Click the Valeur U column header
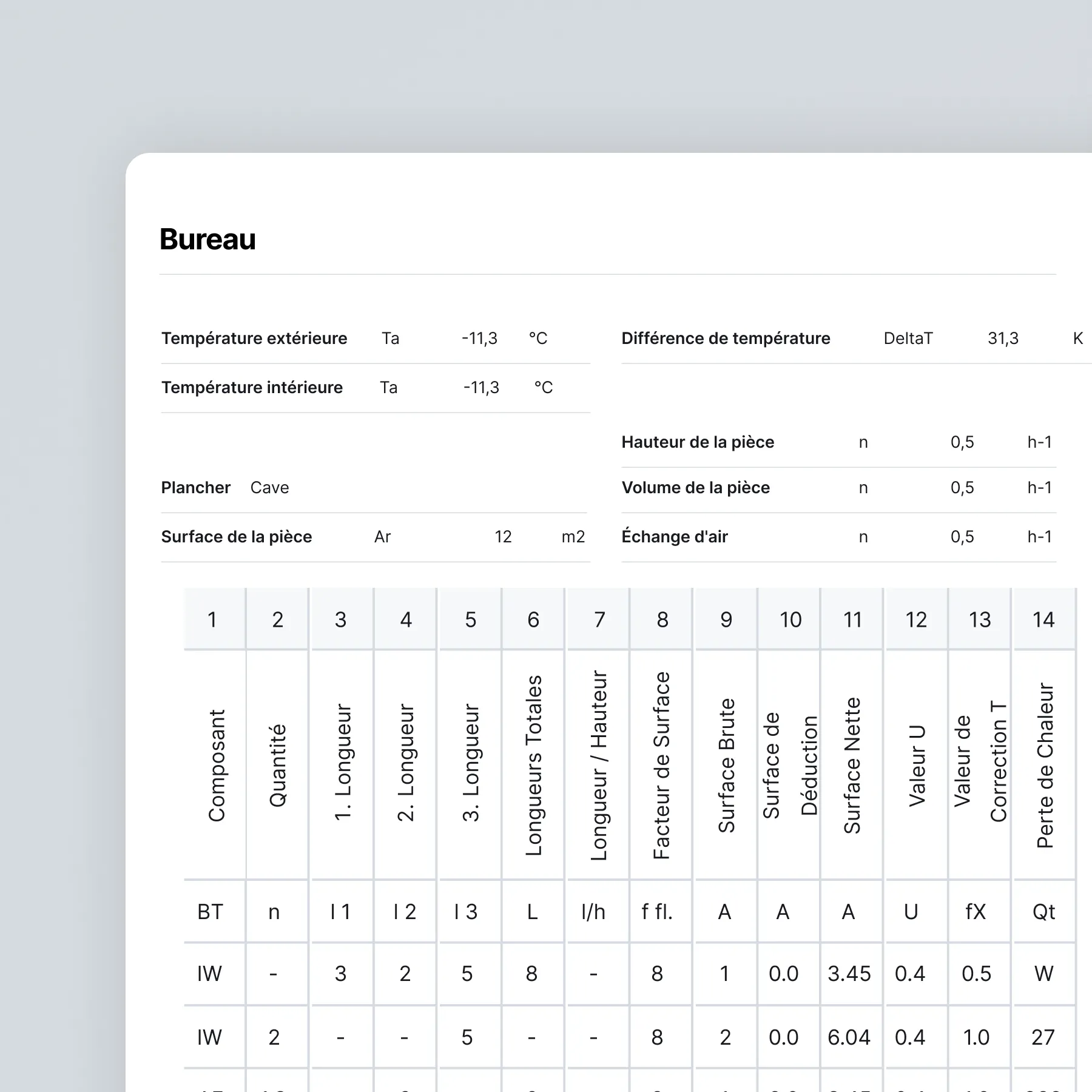The width and height of the screenshot is (1092, 1092). click(917, 766)
